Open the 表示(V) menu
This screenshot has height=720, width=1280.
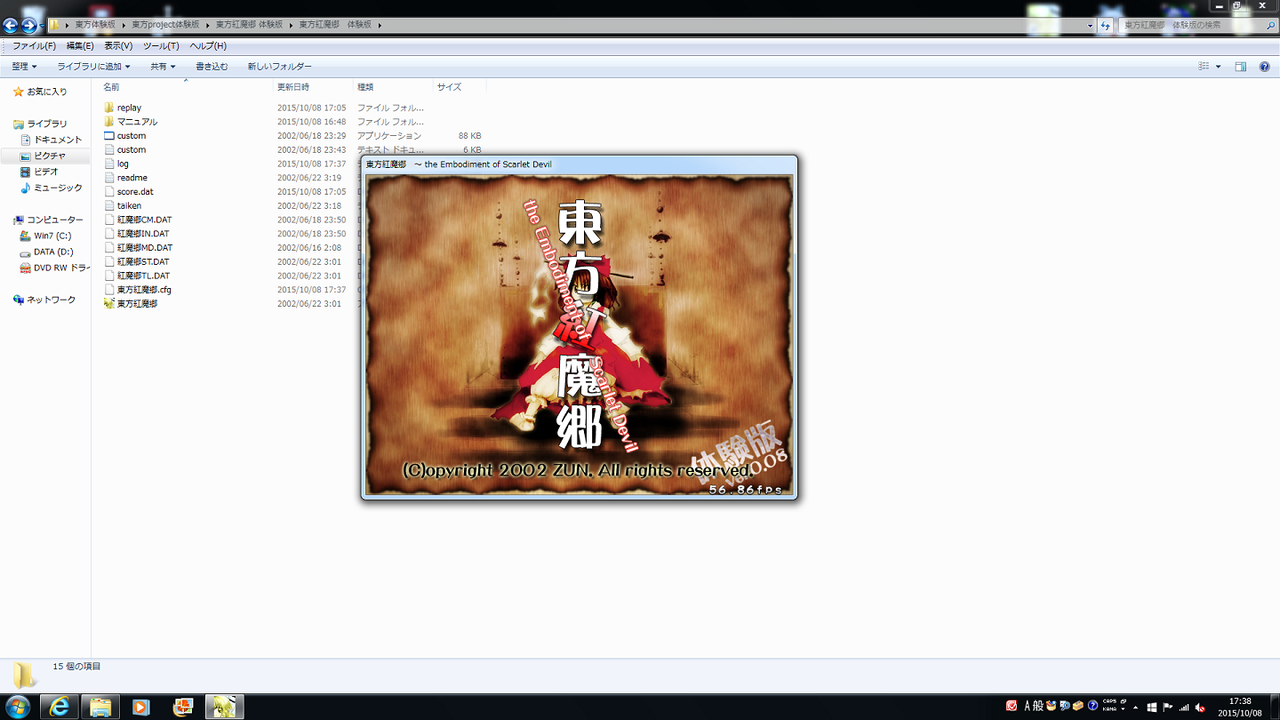click(119, 46)
